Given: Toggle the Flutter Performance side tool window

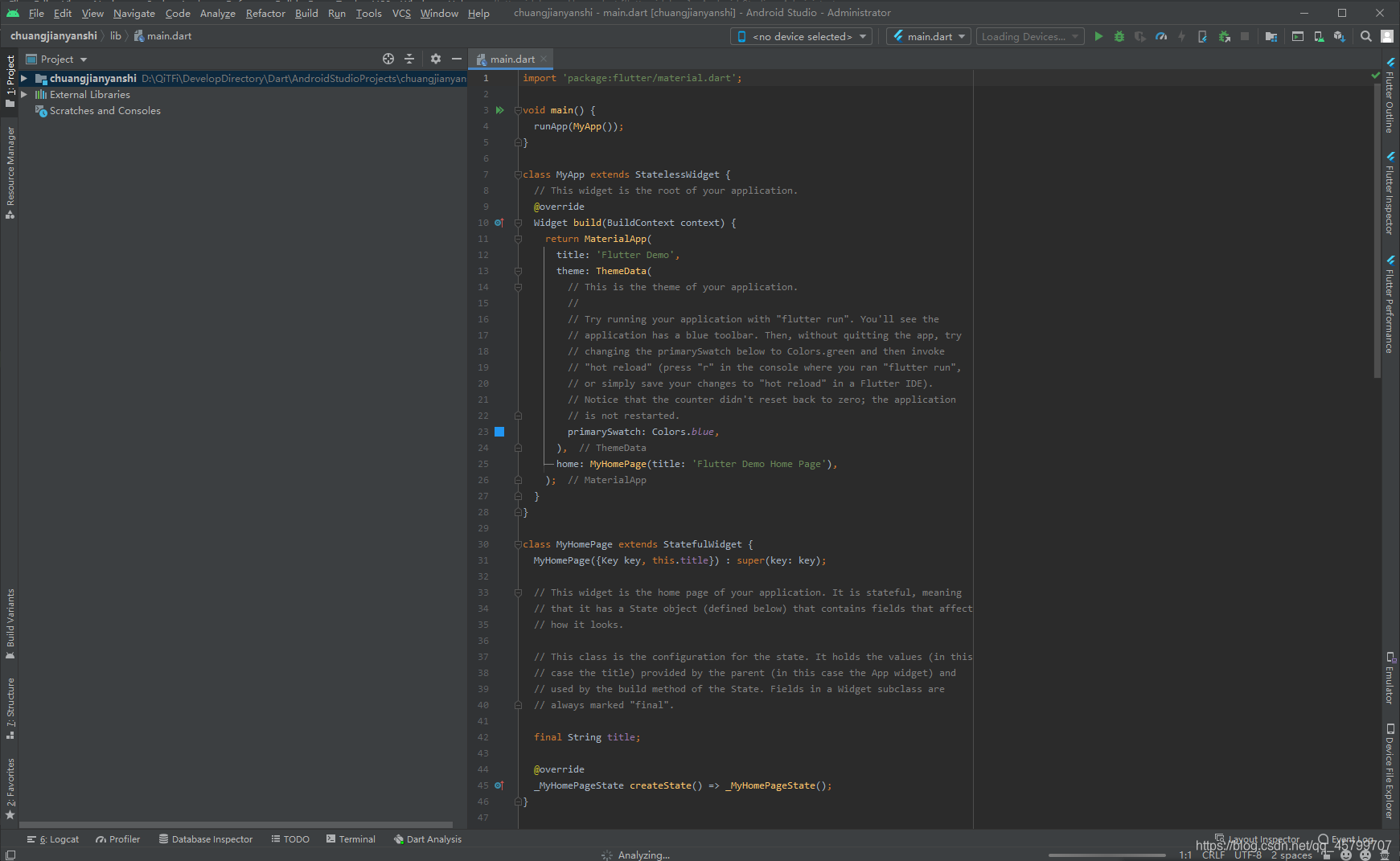Looking at the screenshot, I should pyautogui.click(x=1390, y=305).
